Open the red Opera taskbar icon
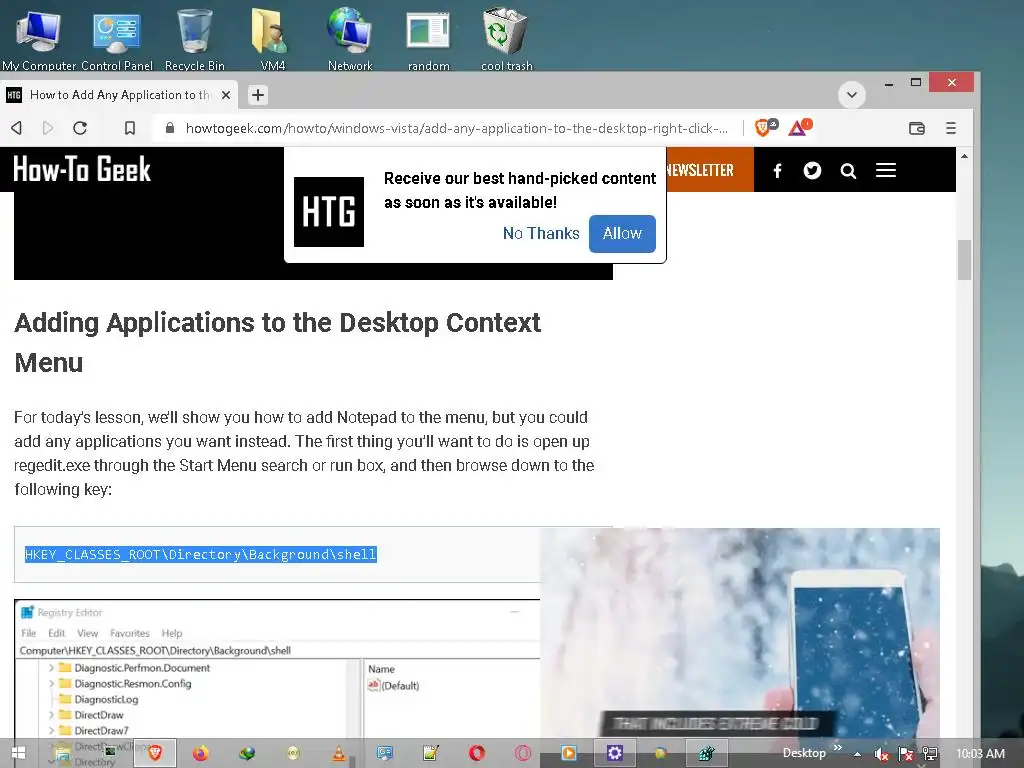Screen dimensions: 1024x768 click(477, 754)
